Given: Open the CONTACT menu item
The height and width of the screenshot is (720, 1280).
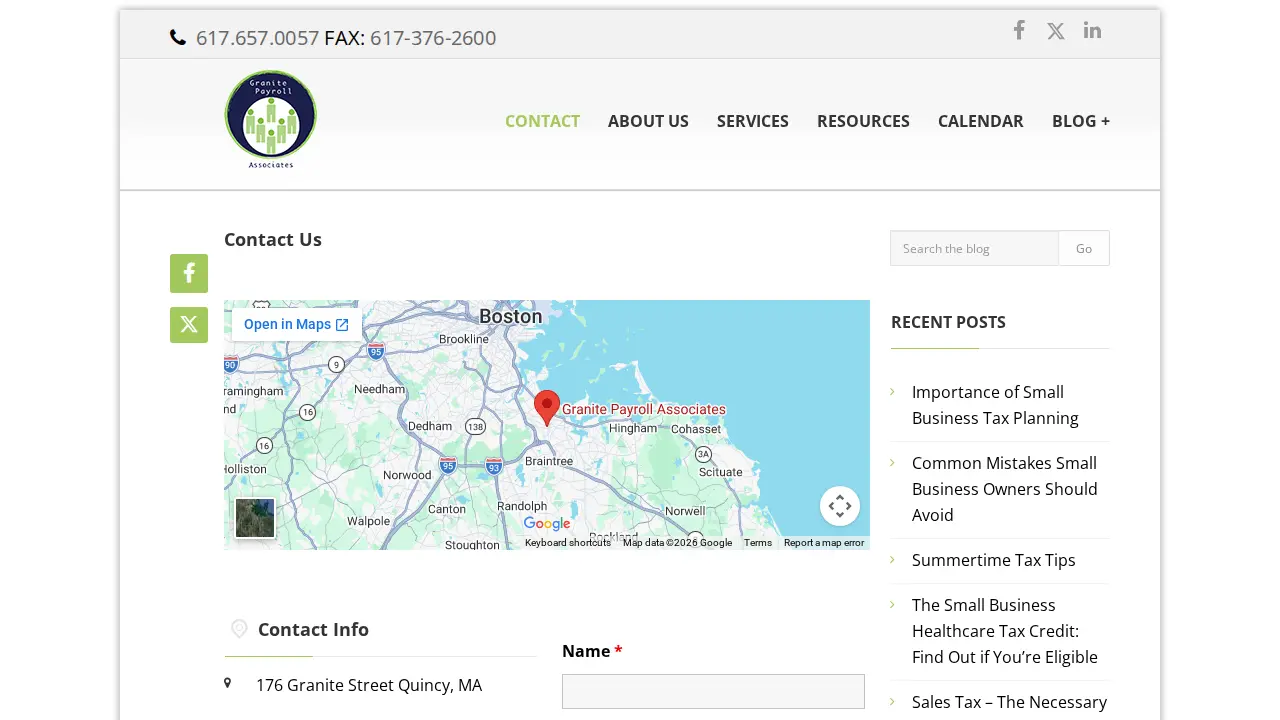Looking at the screenshot, I should point(542,121).
